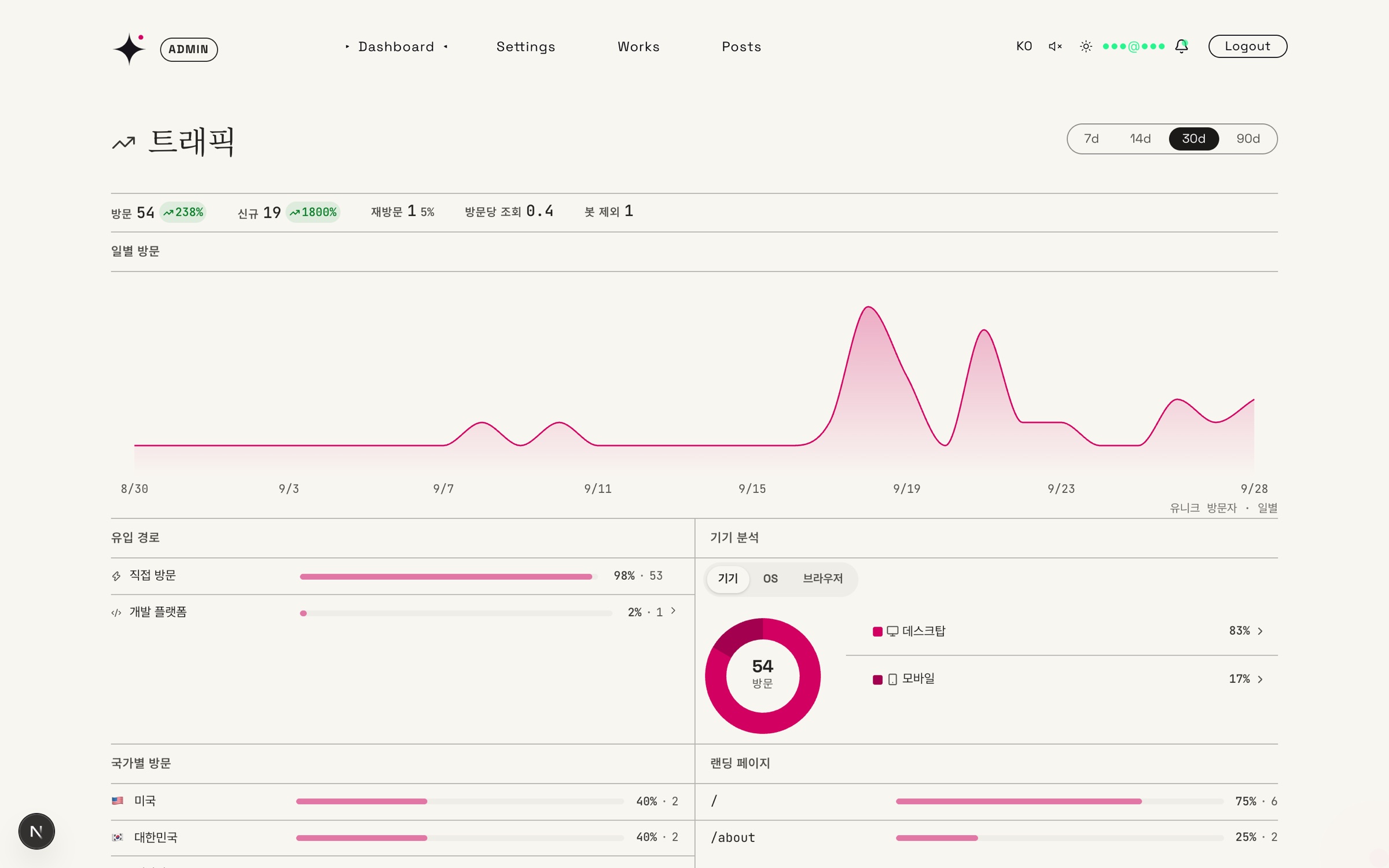
Task: Select the 90d time range
Action: (x=1248, y=139)
